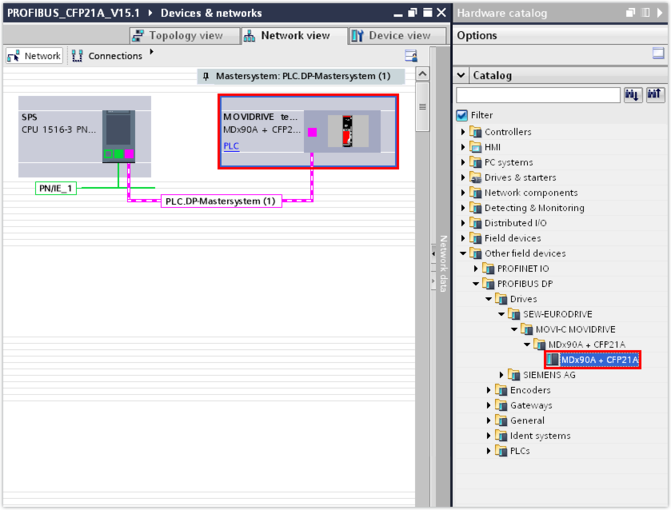The image size is (671, 510).
Task: Toggle the Filter checkbox in Catalog
Action: point(462,115)
